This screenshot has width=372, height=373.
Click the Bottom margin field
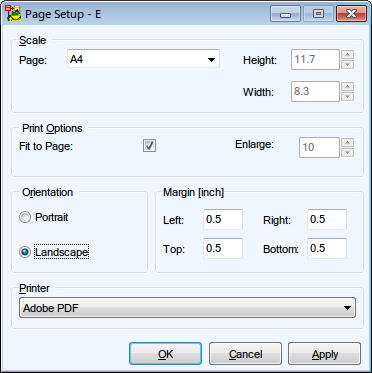(327, 248)
